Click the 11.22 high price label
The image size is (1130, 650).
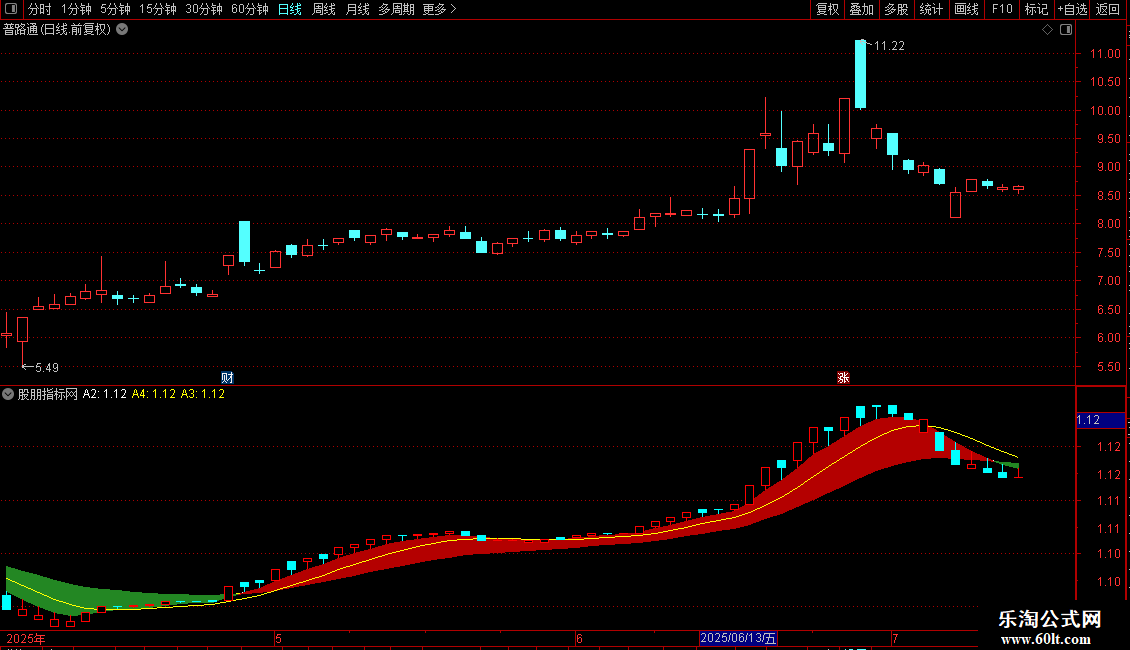pyautogui.click(x=889, y=46)
